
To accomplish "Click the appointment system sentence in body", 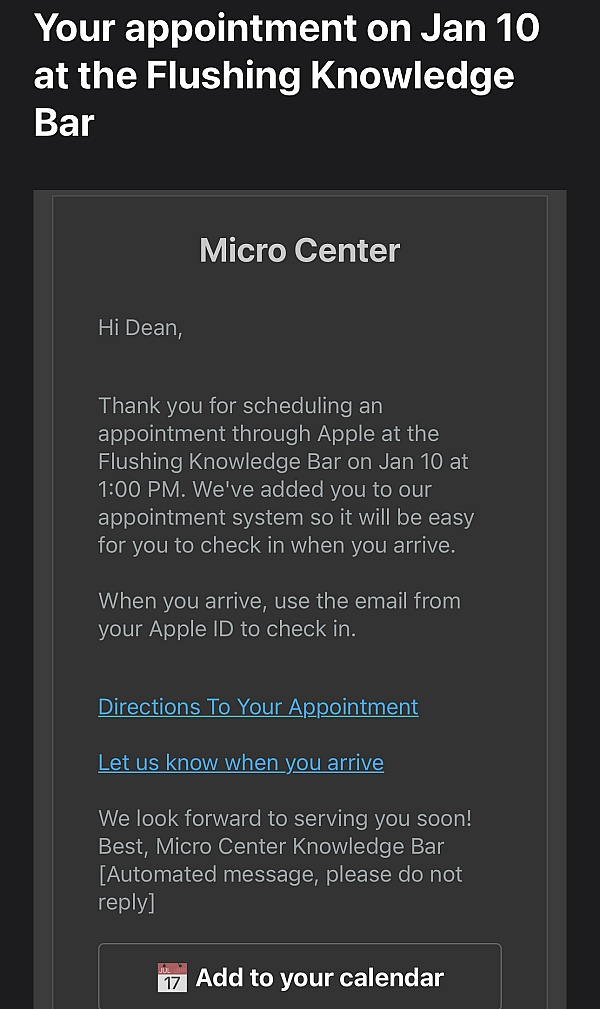I will (286, 518).
